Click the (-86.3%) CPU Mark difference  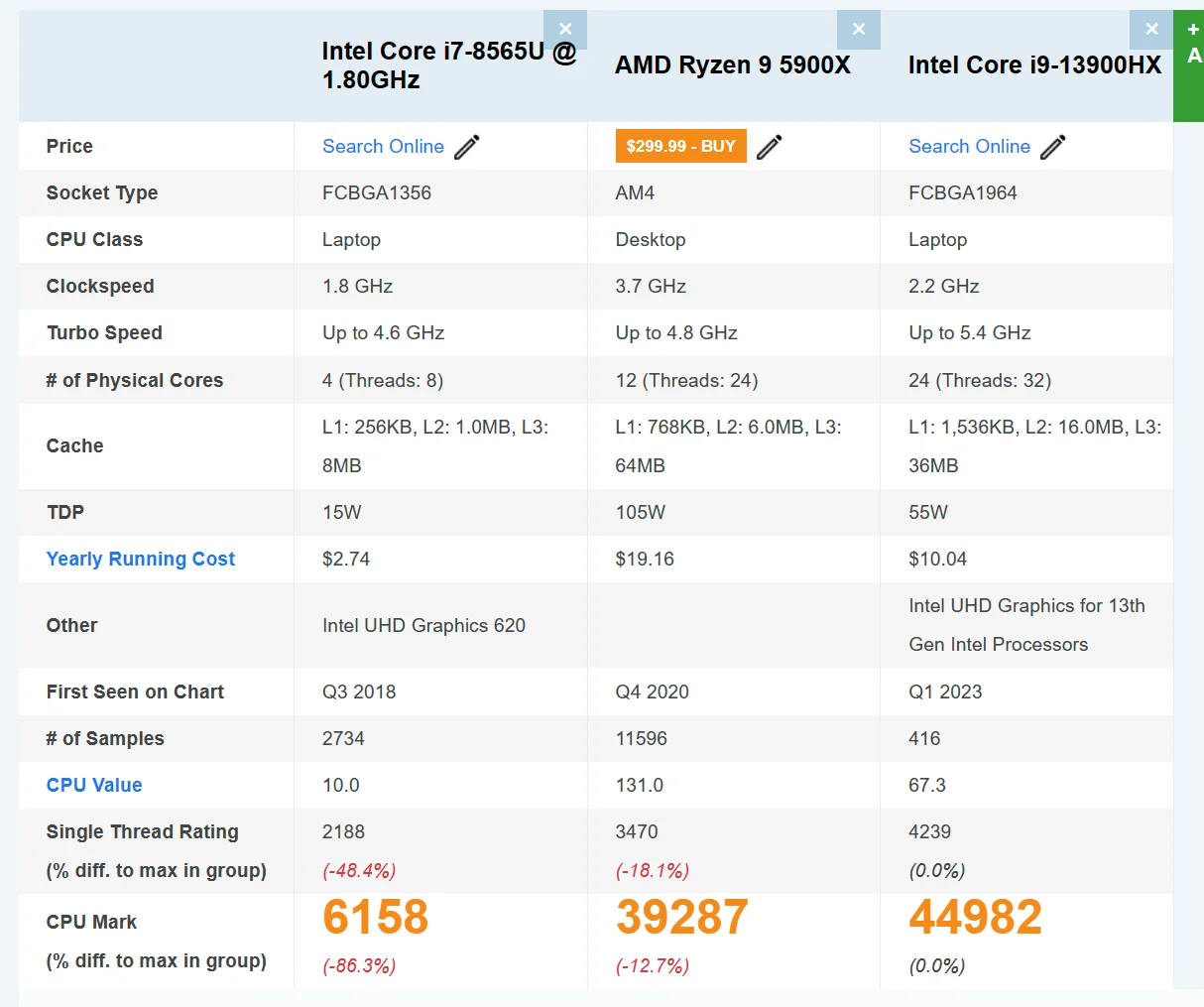tap(359, 965)
